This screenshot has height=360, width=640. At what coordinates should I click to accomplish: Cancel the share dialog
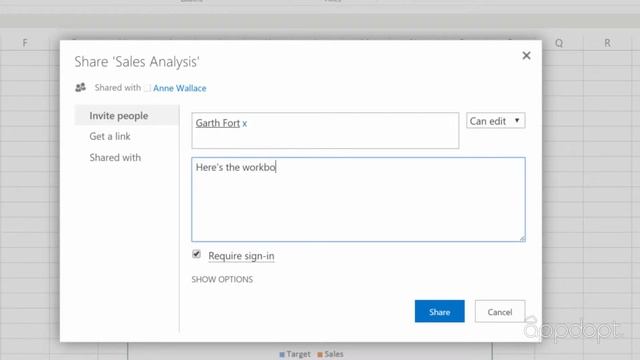(500, 311)
